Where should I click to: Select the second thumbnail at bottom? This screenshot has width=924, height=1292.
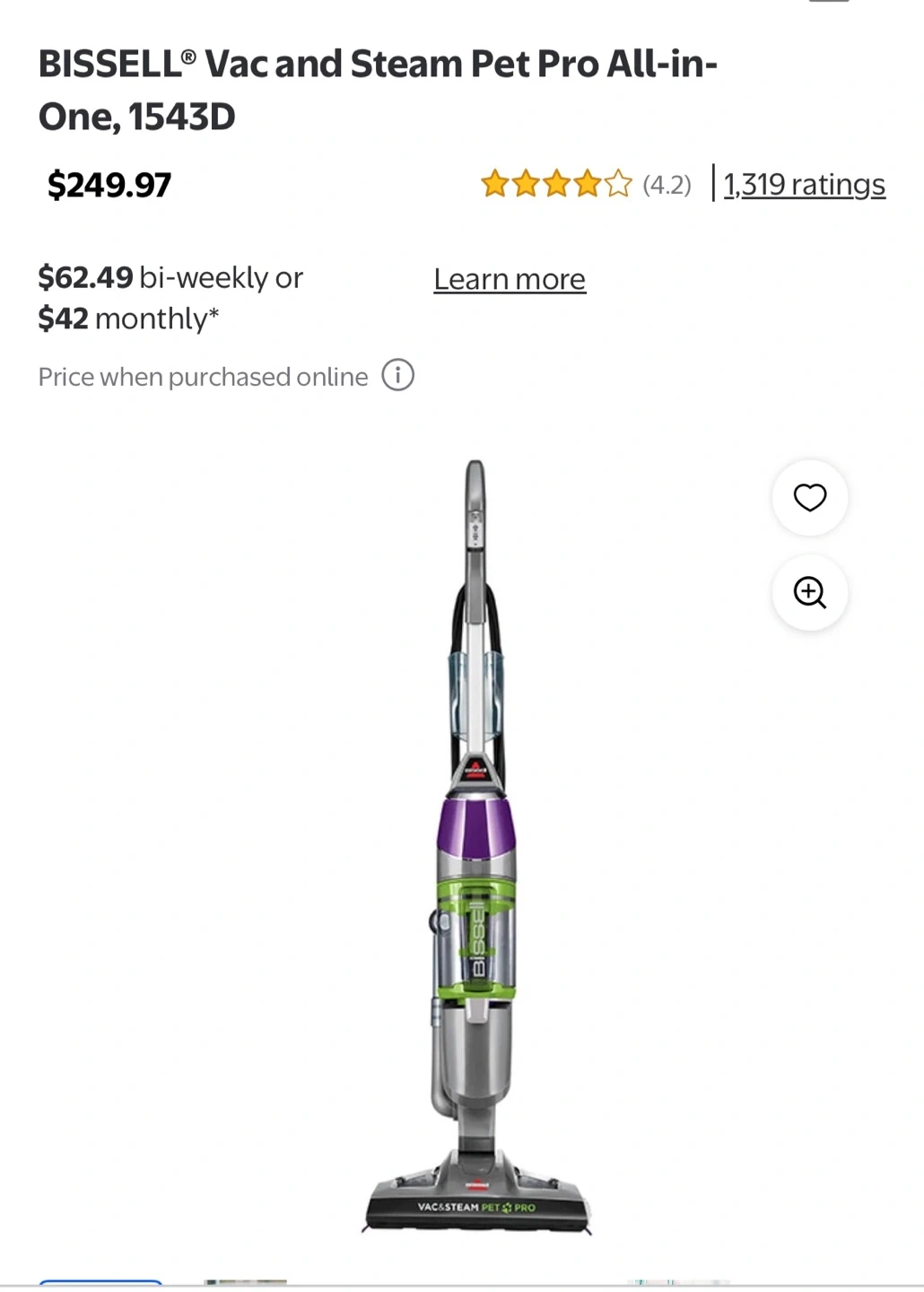pyautogui.click(x=245, y=1284)
